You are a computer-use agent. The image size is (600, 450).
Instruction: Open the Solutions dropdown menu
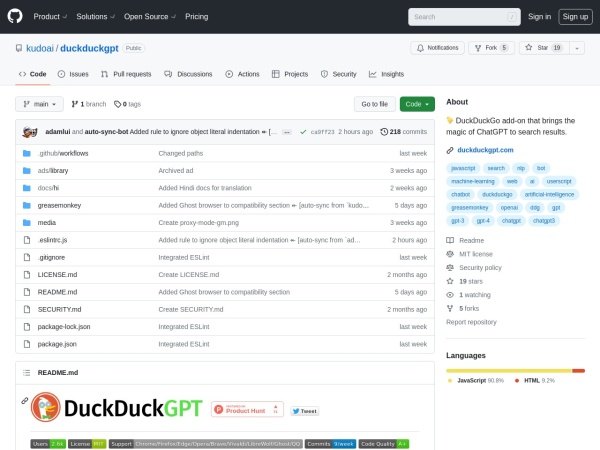click(95, 16)
